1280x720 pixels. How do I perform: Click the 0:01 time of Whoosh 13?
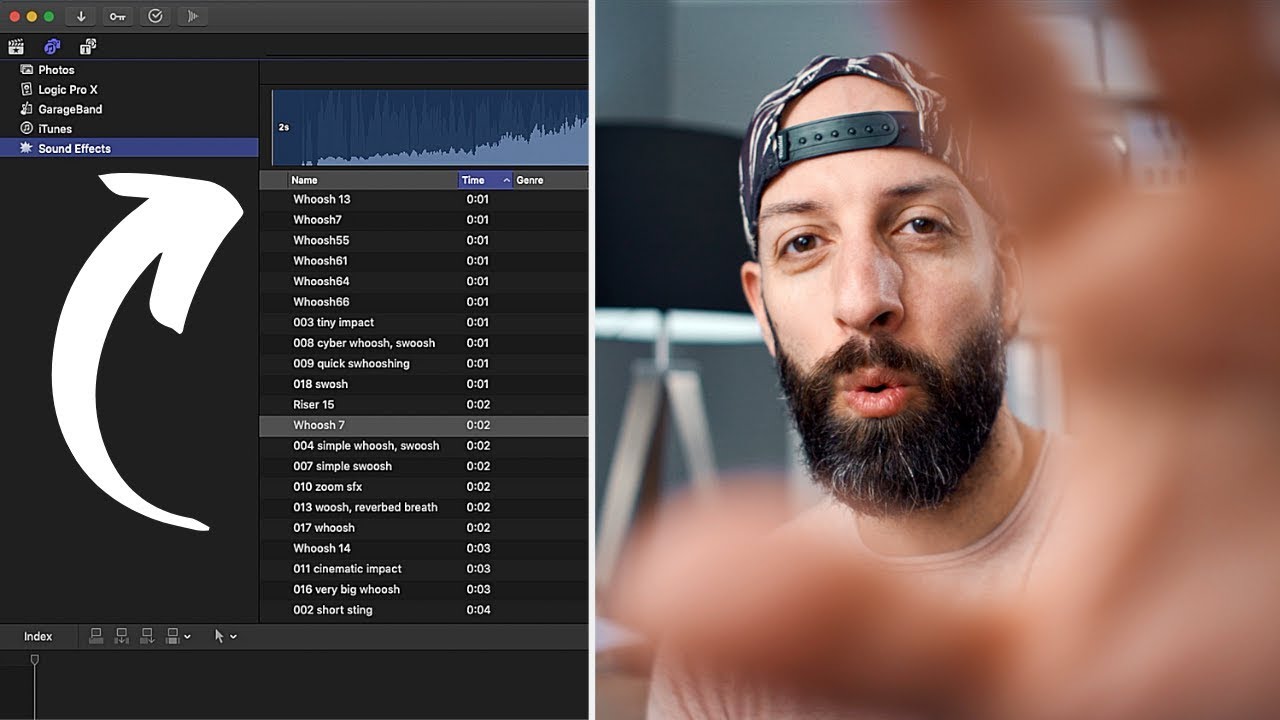478,199
